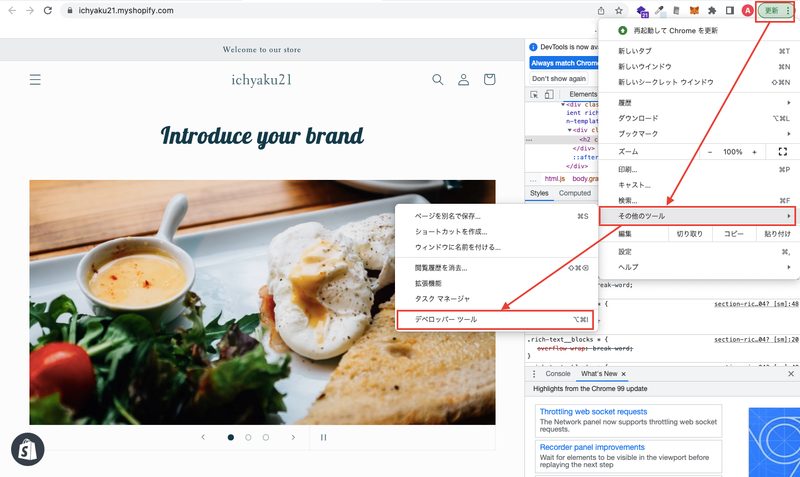Select DevTools inspect element icon
Screen dimensions: 800x477
(x=534, y=94)
